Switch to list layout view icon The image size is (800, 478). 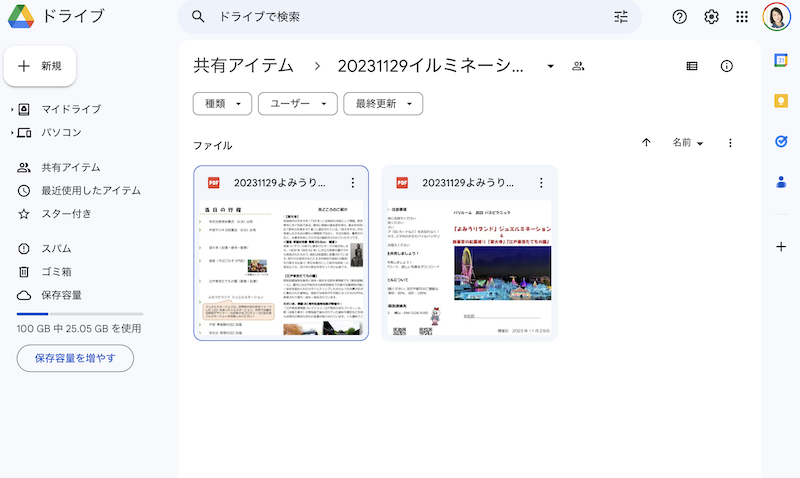[x=692, y=66]
